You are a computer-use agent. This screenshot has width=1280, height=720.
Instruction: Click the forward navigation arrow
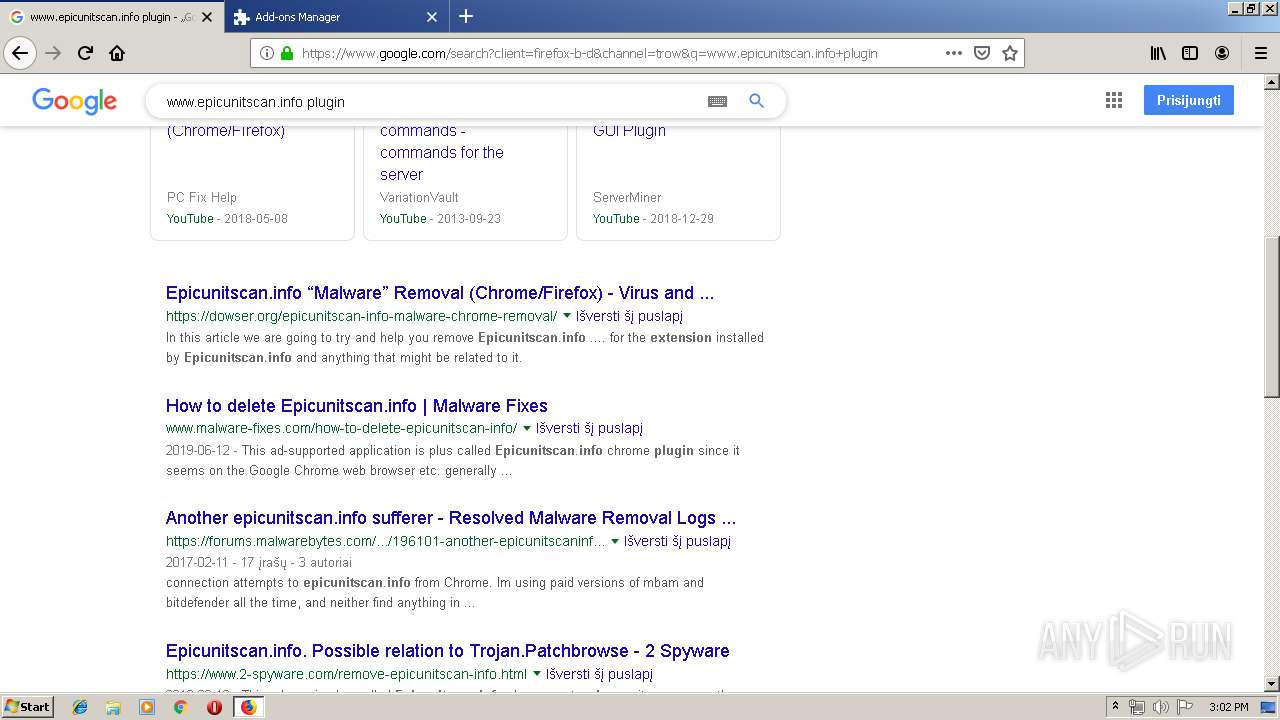coord(53,53)
